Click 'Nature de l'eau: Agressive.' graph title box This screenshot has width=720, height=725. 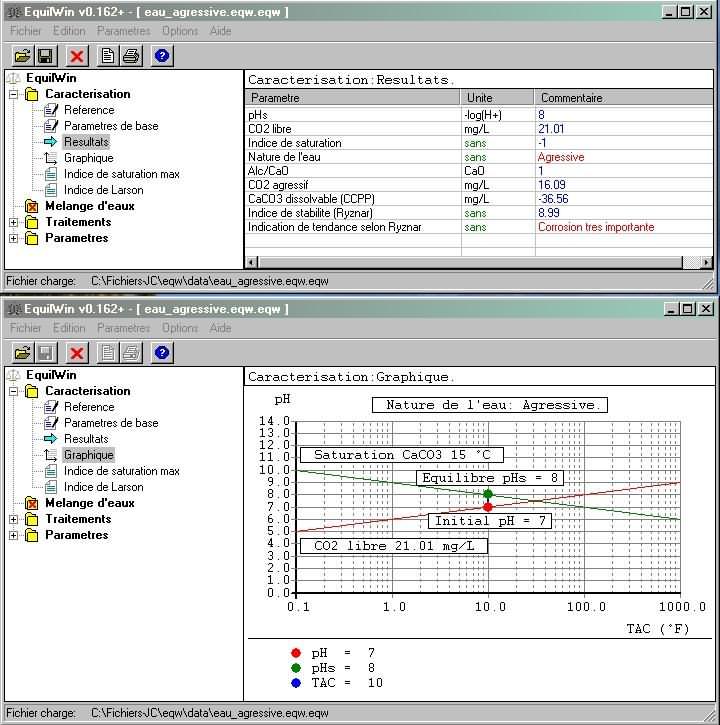click(490, 405)
